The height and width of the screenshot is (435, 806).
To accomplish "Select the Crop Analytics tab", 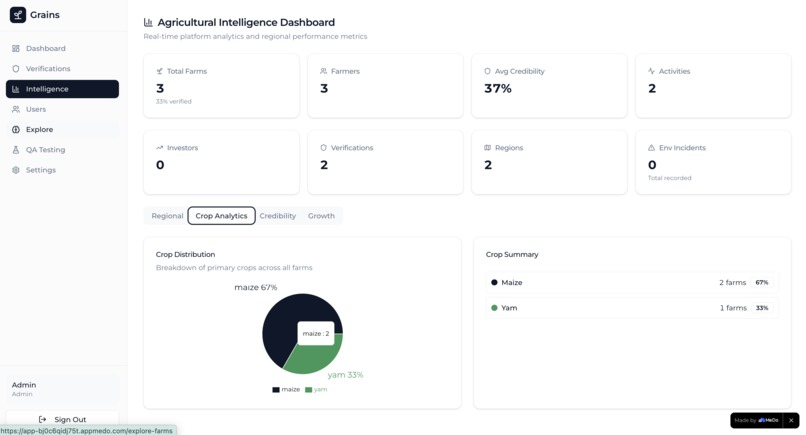I will [221, 216].
